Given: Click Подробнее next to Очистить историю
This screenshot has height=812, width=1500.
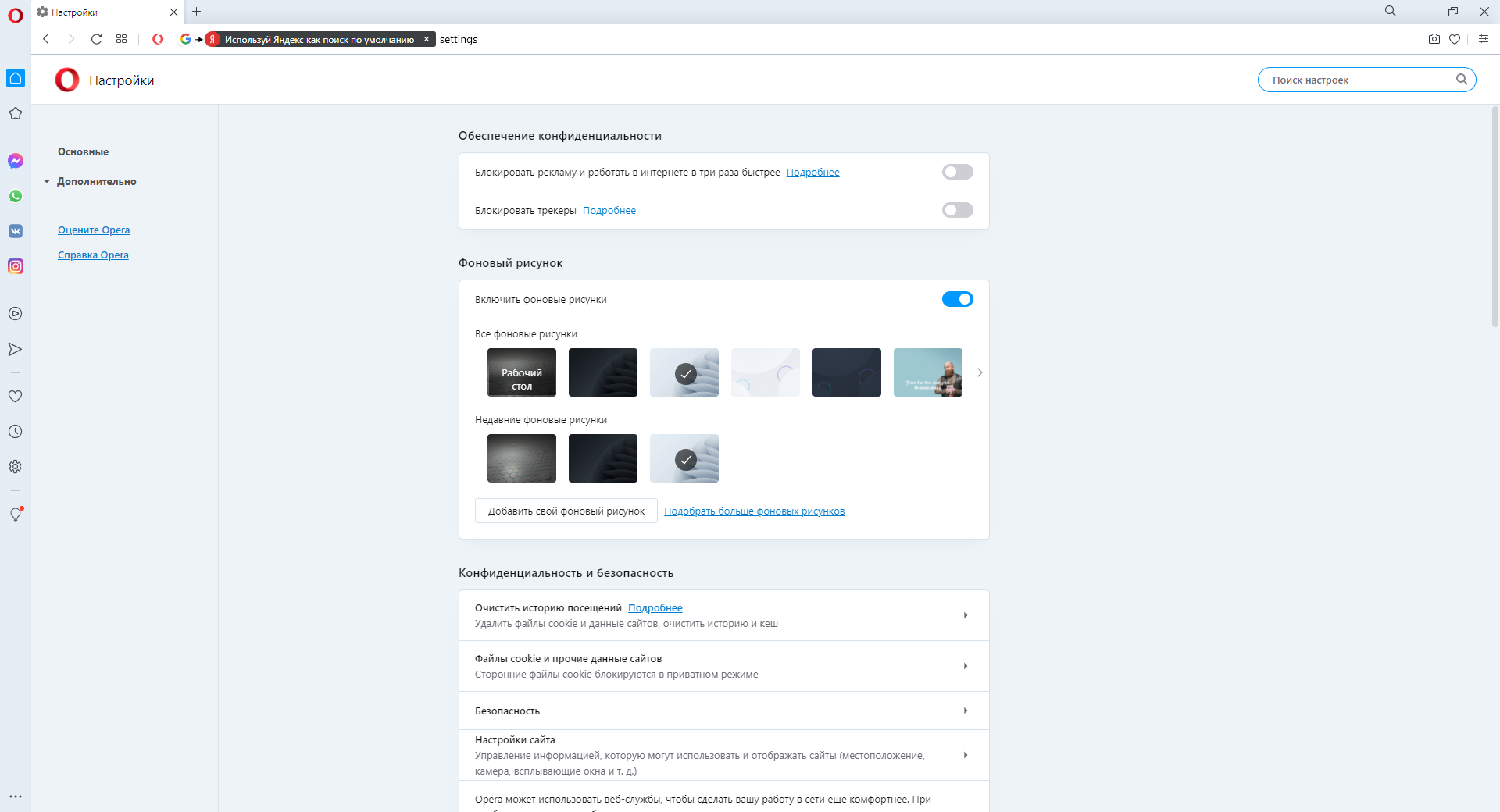Looking at the screenshot, I should [655, 608].
